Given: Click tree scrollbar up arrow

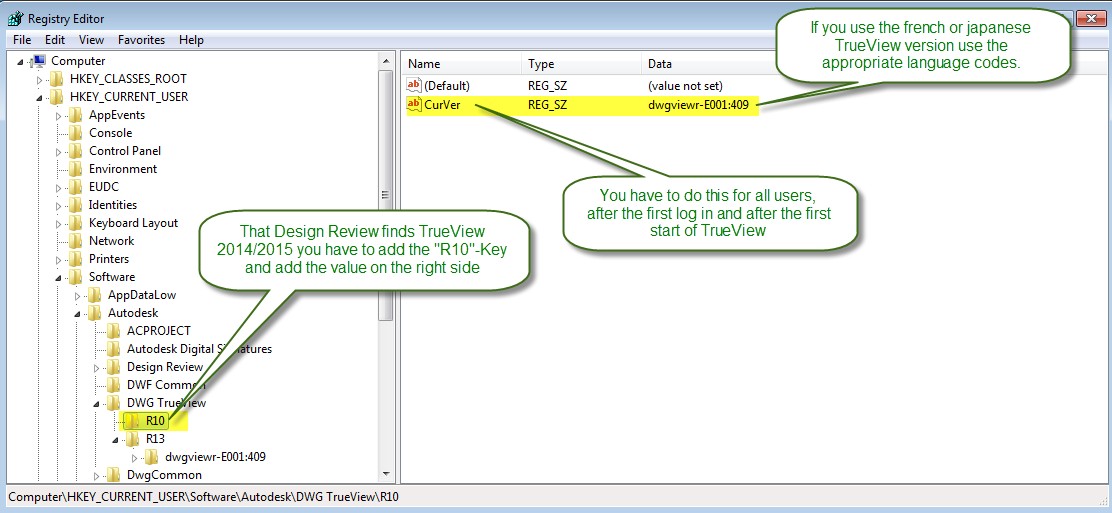Looking at the screenshot, I should click(x=387, y=60).
